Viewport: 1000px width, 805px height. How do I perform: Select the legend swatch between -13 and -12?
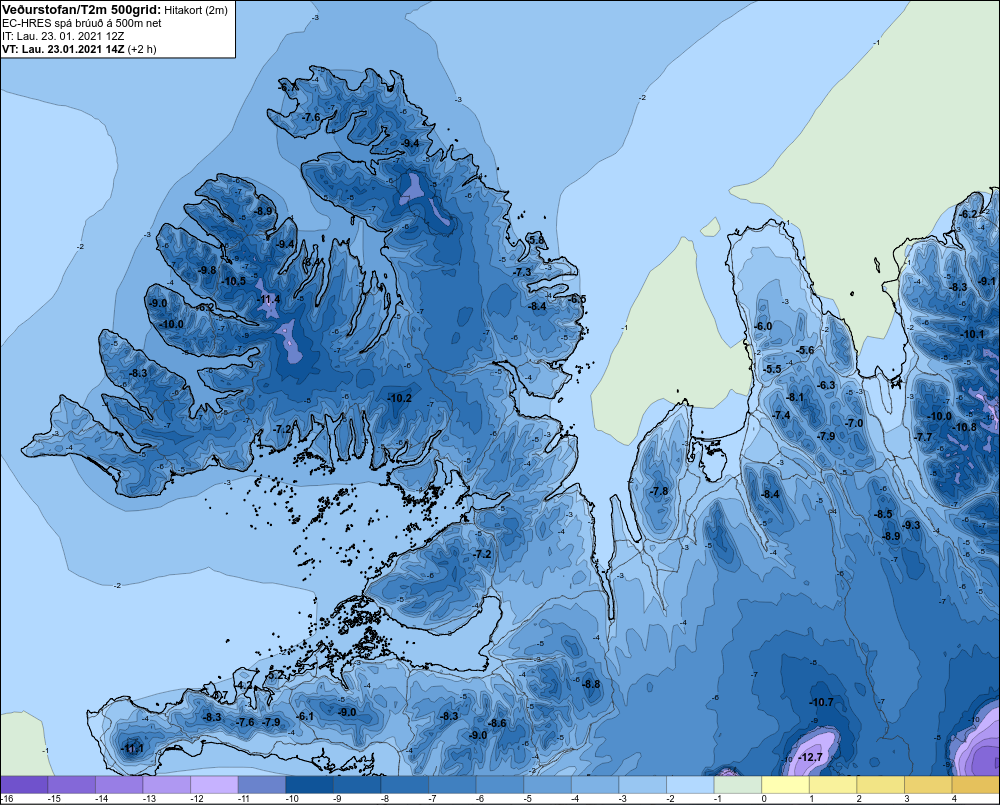(x=166, y=785)
